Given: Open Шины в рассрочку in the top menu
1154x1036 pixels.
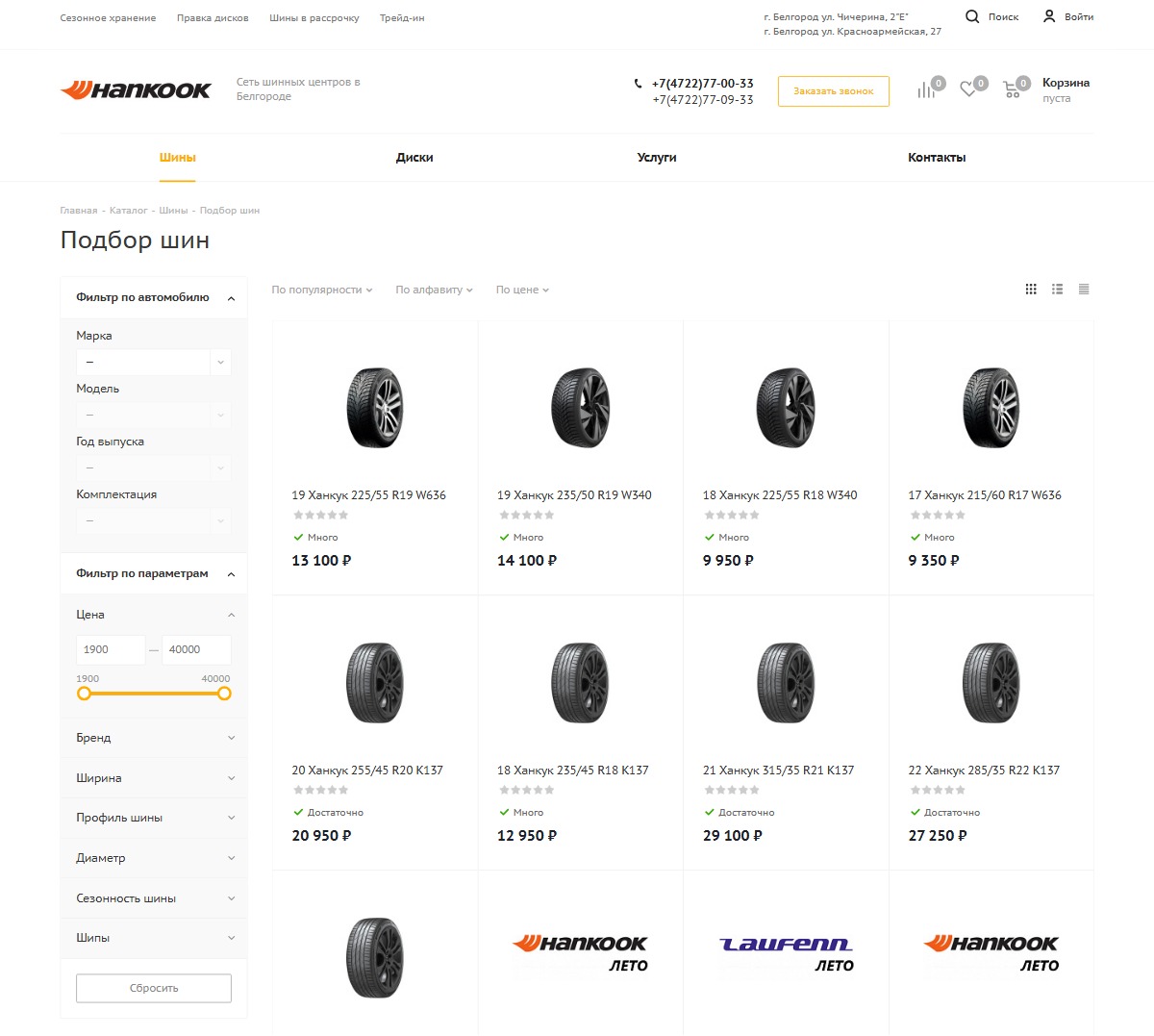Looking at the screenshot, I should (x=314, y=18).
